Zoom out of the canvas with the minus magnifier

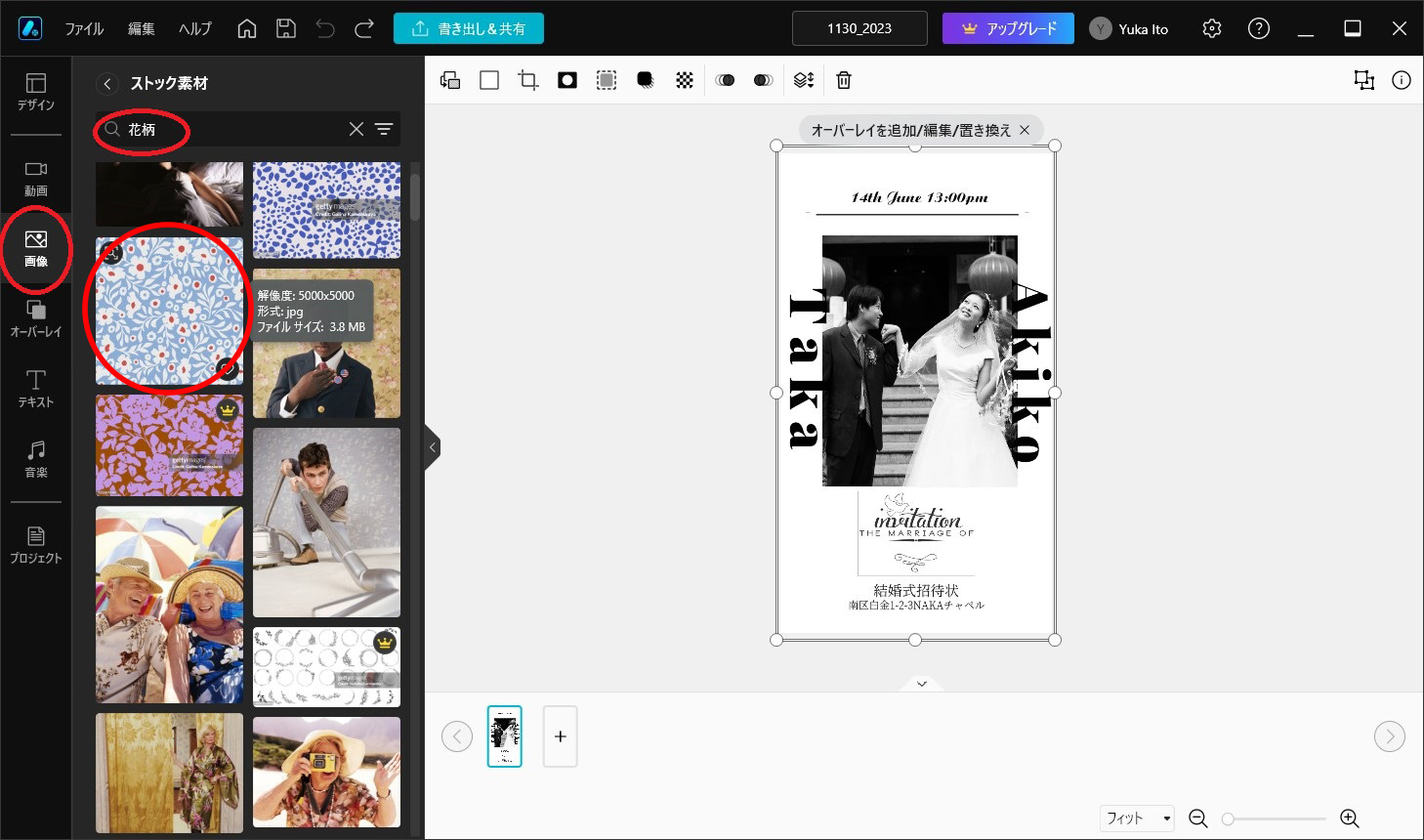[x=1198, y=819]
